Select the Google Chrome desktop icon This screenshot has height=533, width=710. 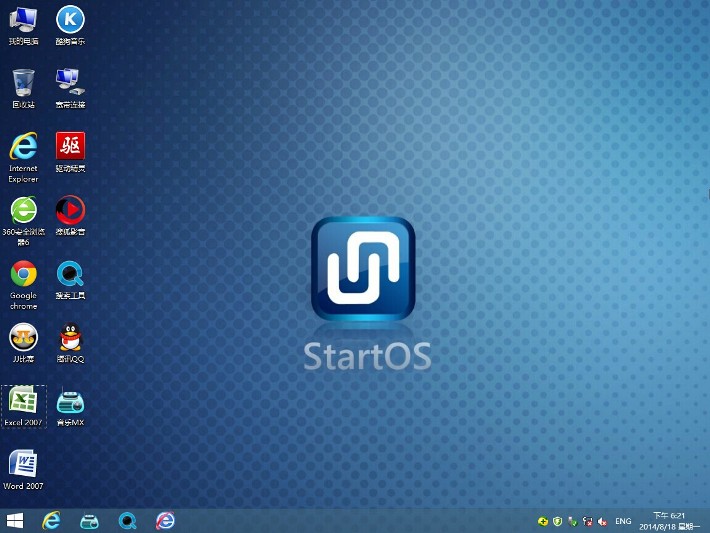click(x=24, y=285)
